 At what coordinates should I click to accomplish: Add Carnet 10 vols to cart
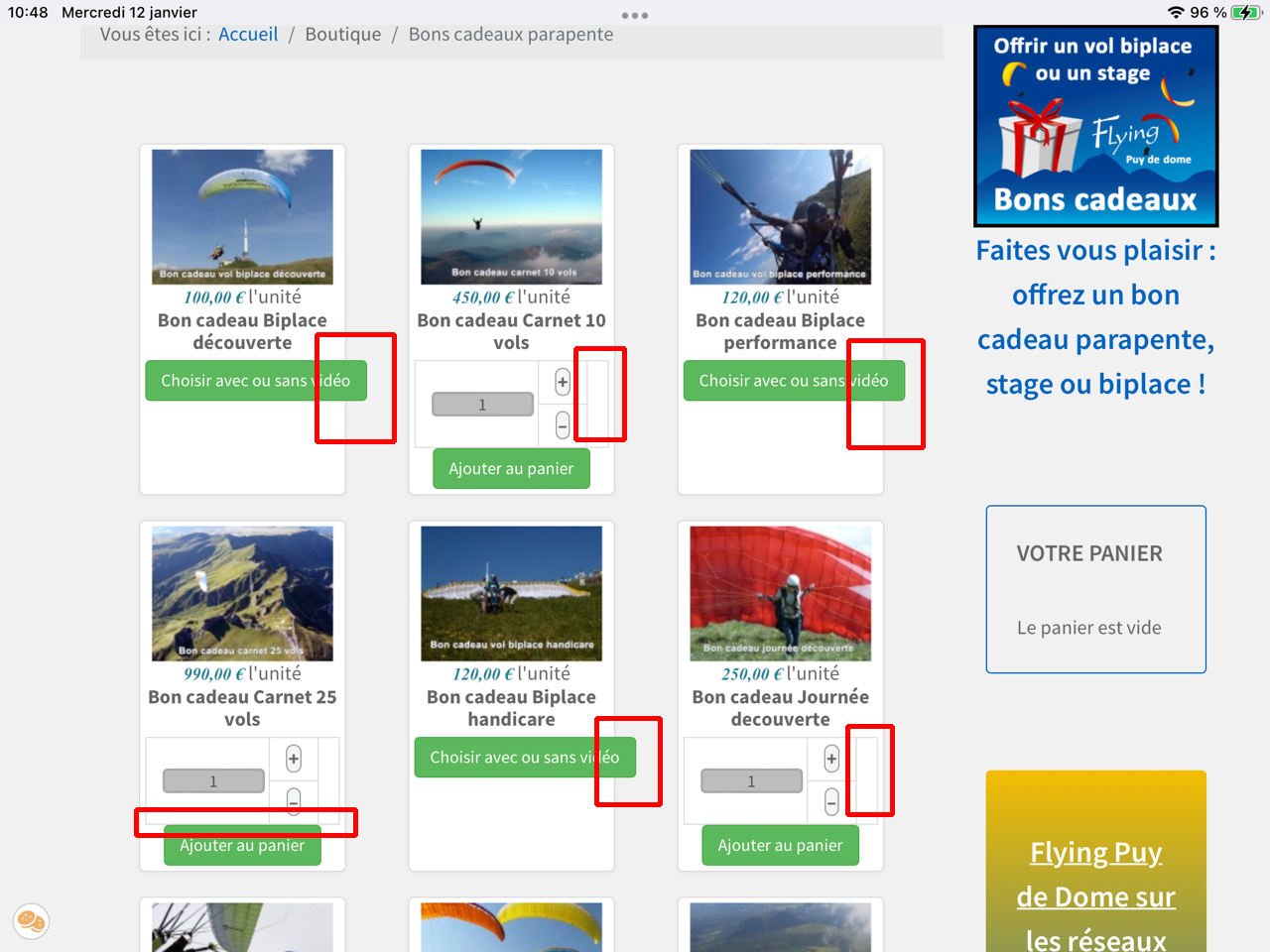coord(511,469)
